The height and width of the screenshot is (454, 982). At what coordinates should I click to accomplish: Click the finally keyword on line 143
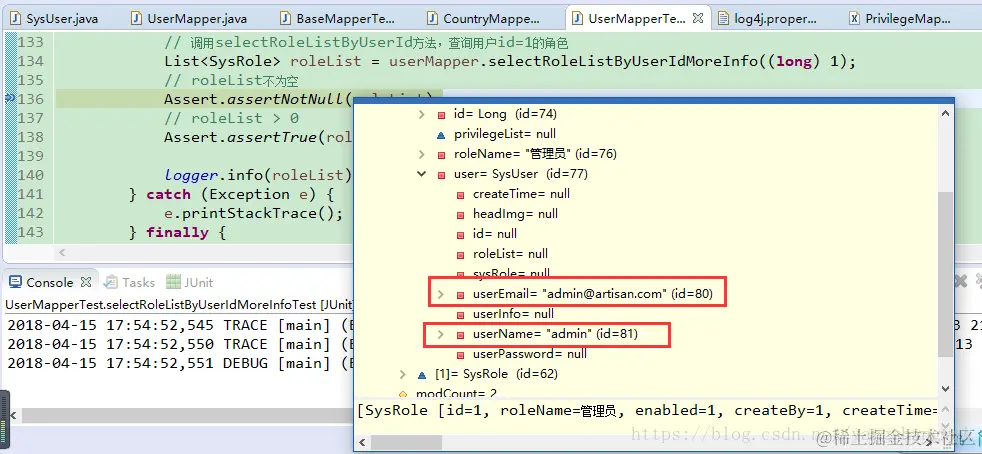tap(177, 232)
